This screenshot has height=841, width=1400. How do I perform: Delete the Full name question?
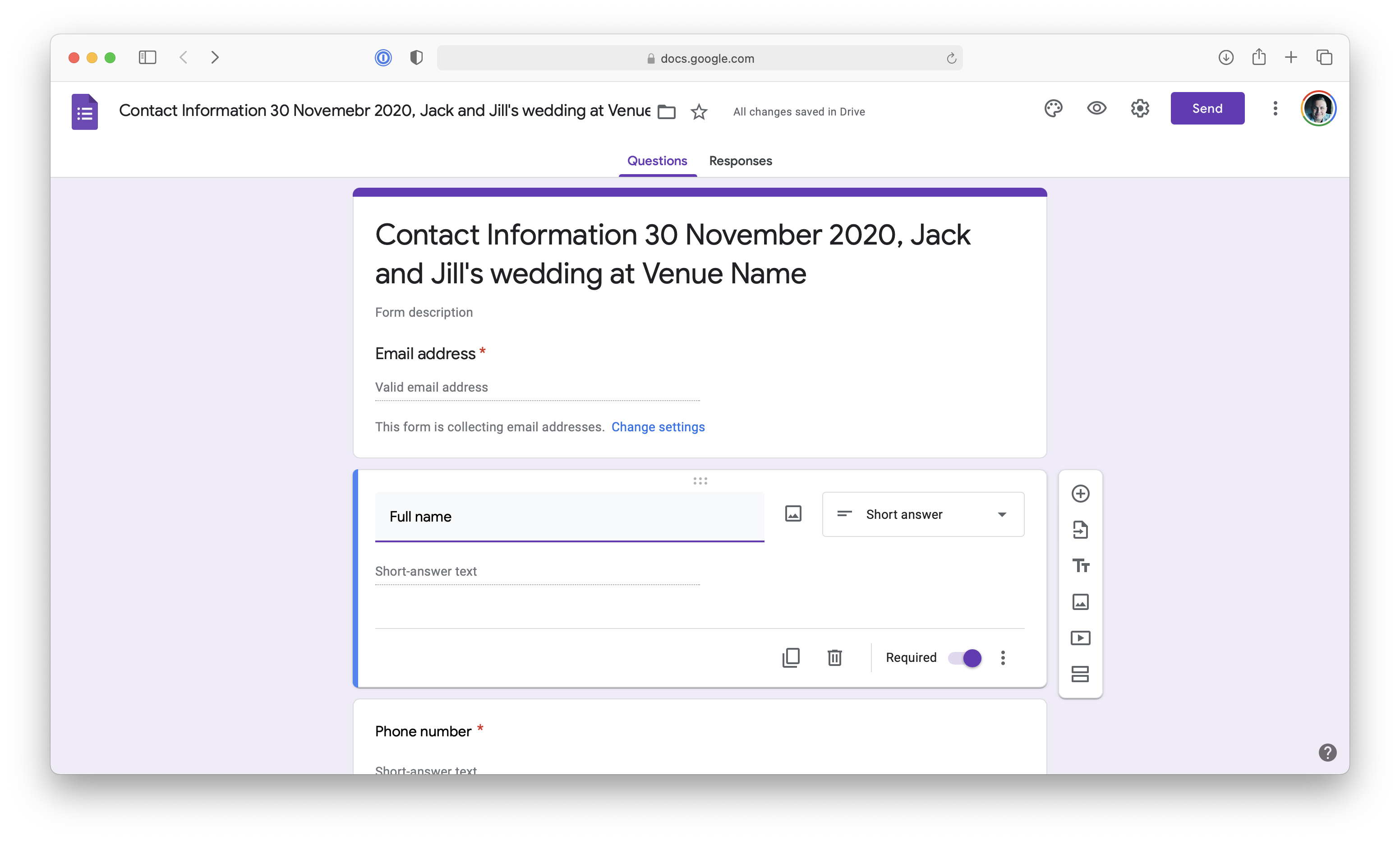click(x=834, y=658)
